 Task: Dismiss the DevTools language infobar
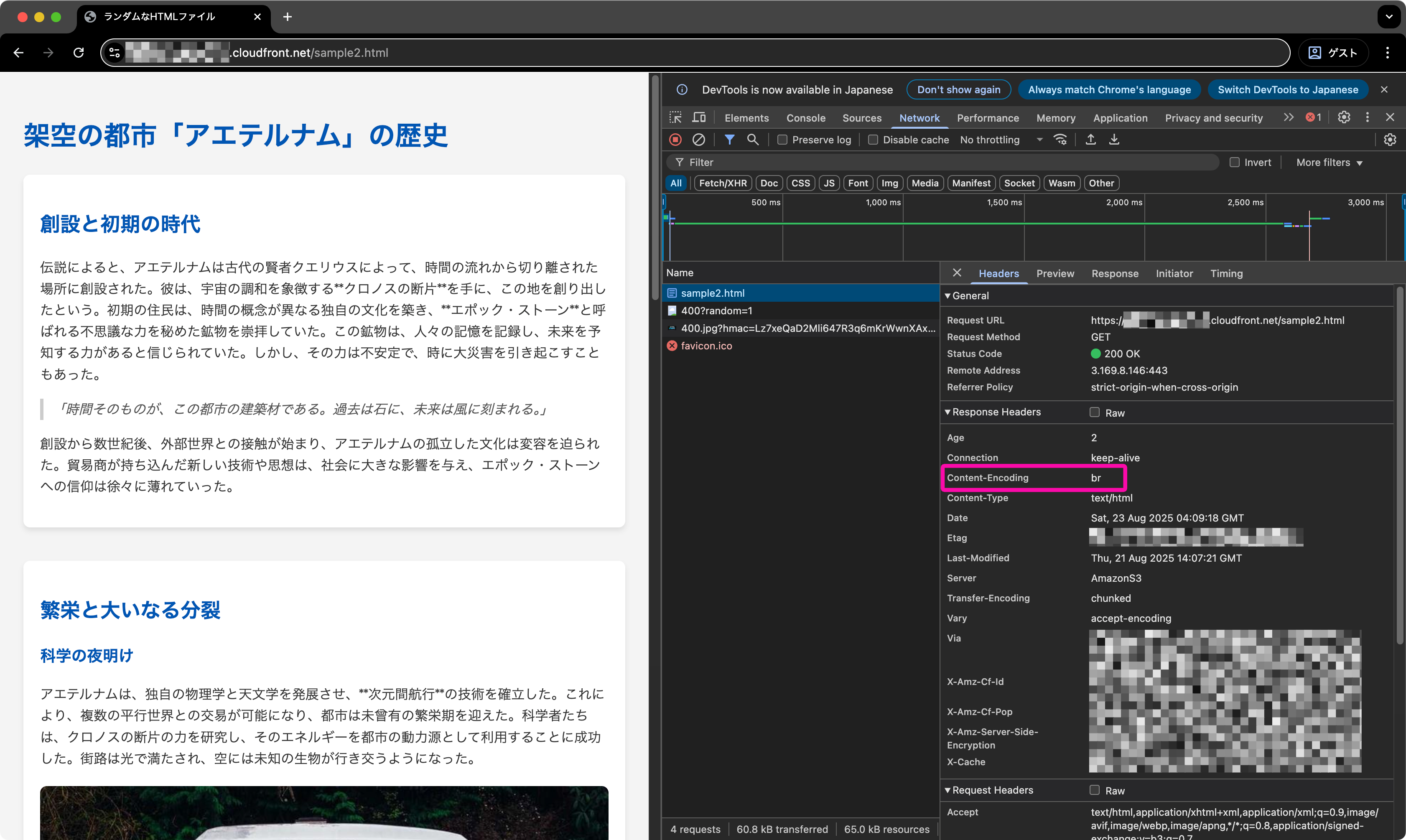click(1384, 89)
